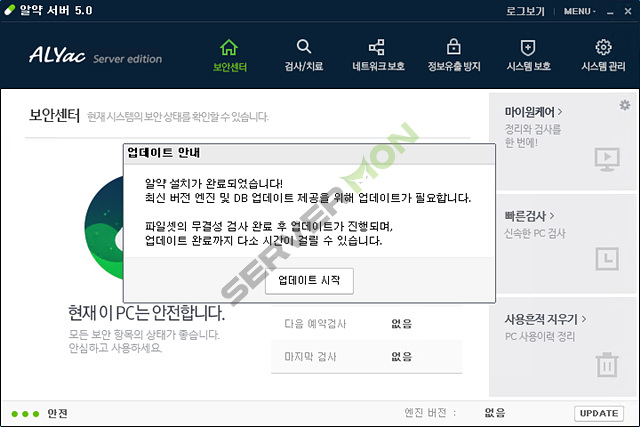The width and height of the screenshot is (640, 427).
Task: Click the 정리와 검사를 한 번에 description
Action: point(533,136)
